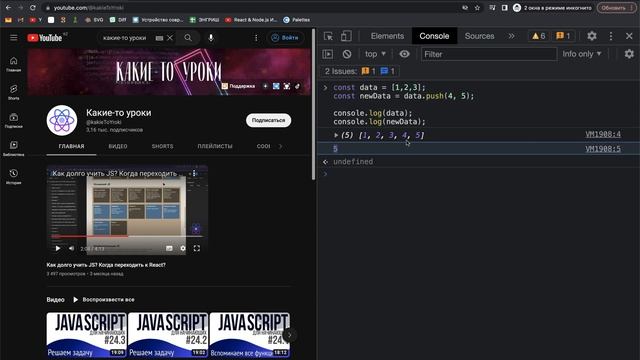Play the featured video
The height and width of the screenshot is (360, 640).
58,248
